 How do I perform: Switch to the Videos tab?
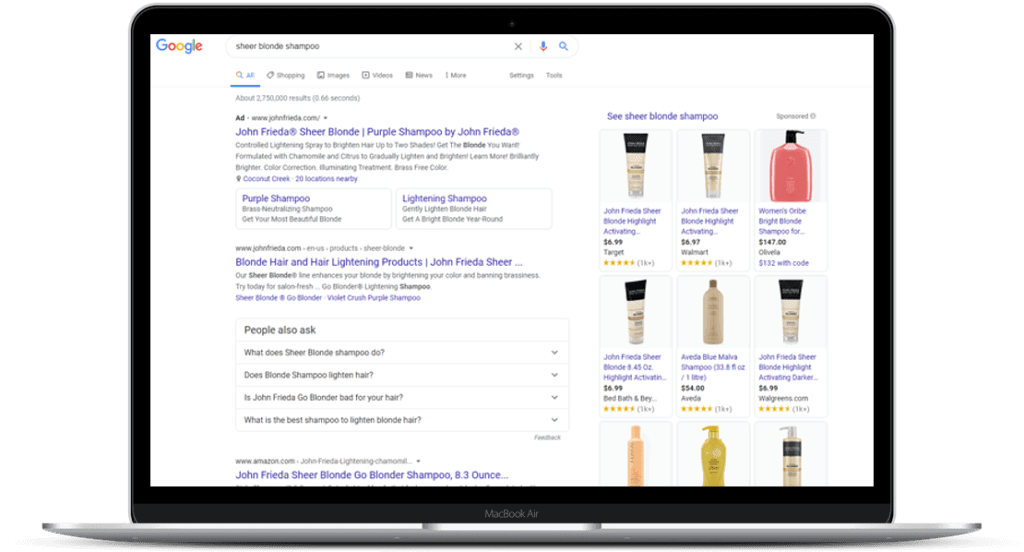click(377, 75)
